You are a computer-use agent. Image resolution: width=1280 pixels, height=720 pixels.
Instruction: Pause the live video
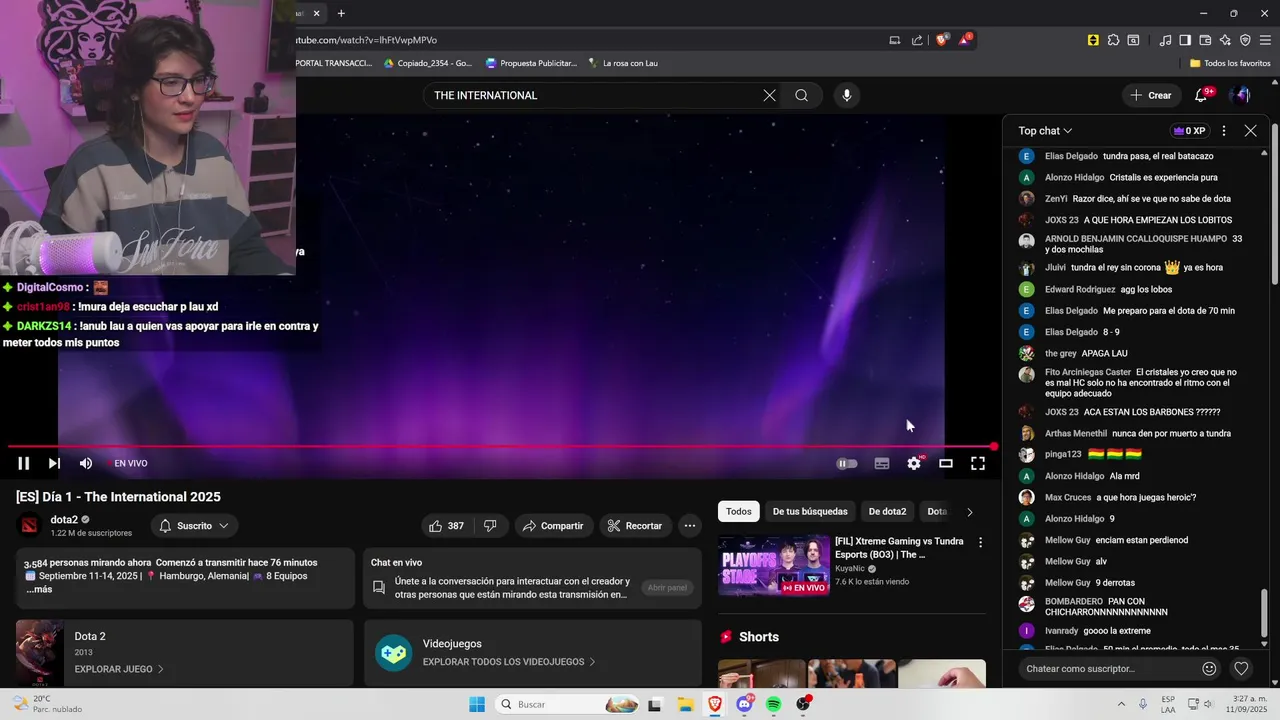(x=23, y=463)
